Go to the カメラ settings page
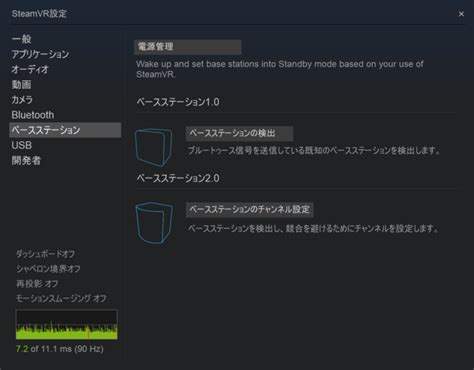The width and height of the screenshot is (474, 370). [22, 100]
